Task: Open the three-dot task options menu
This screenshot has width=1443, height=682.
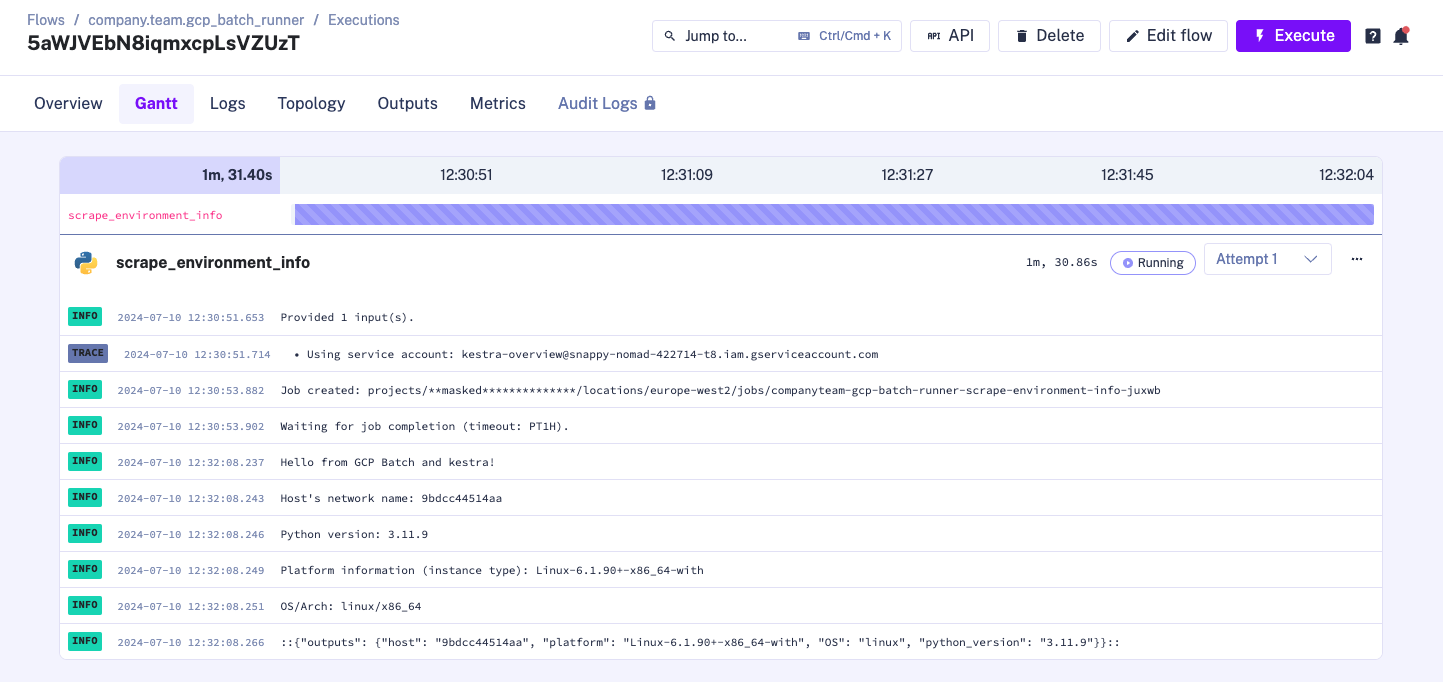Action: tap(1357, 259)
